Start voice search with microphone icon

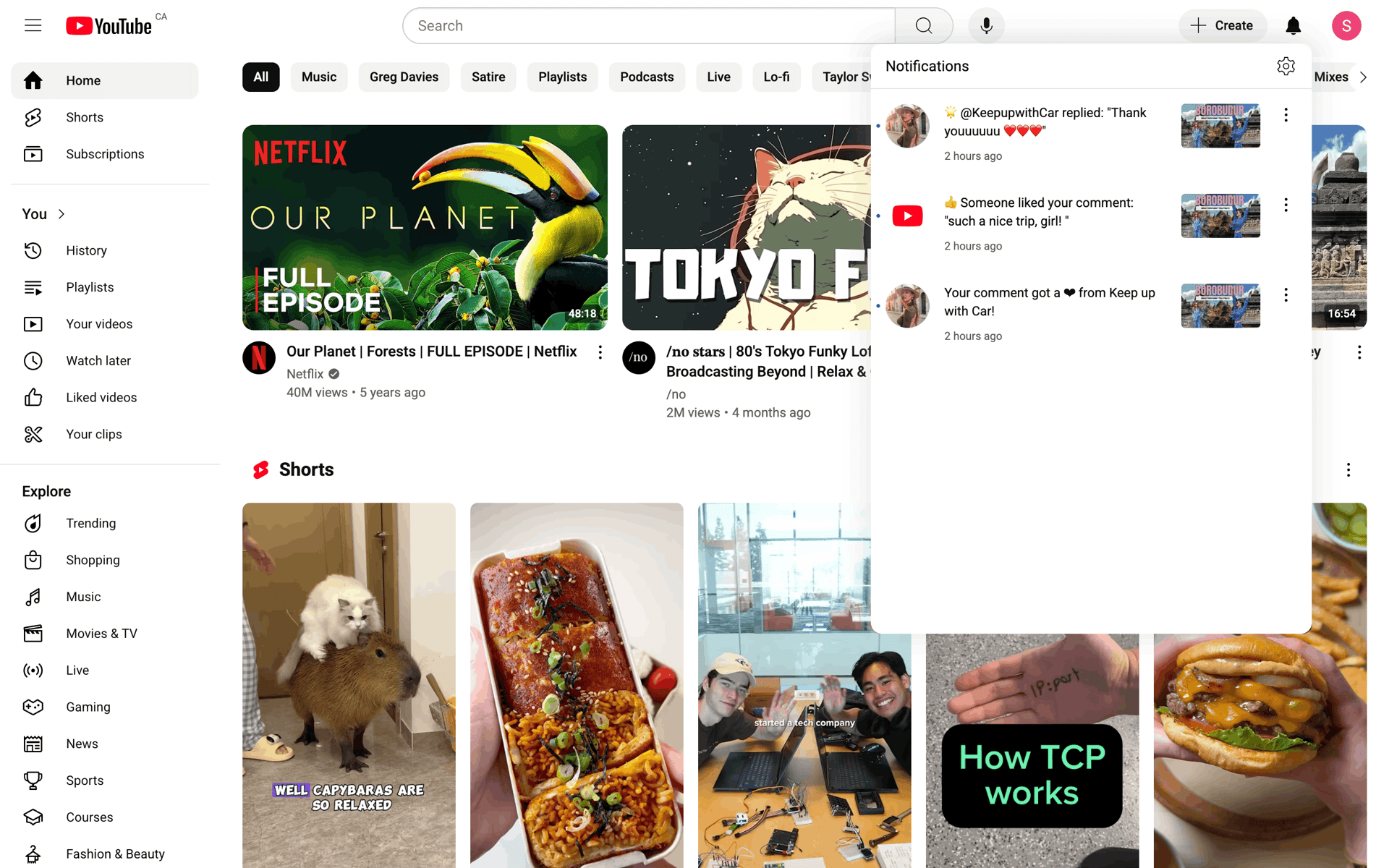click(x=986, y=26)
